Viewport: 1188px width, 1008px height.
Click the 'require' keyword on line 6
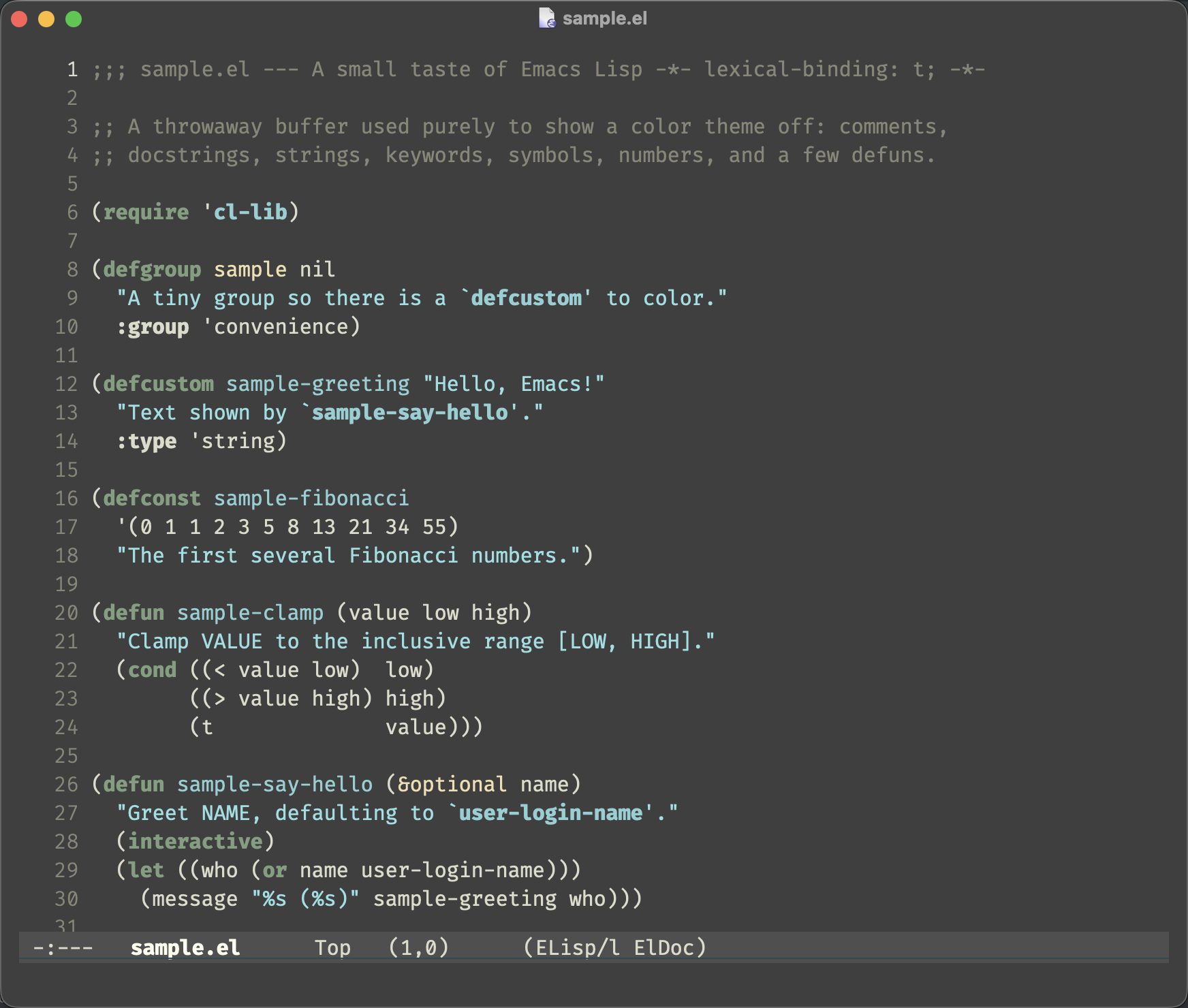coord(146,212)
